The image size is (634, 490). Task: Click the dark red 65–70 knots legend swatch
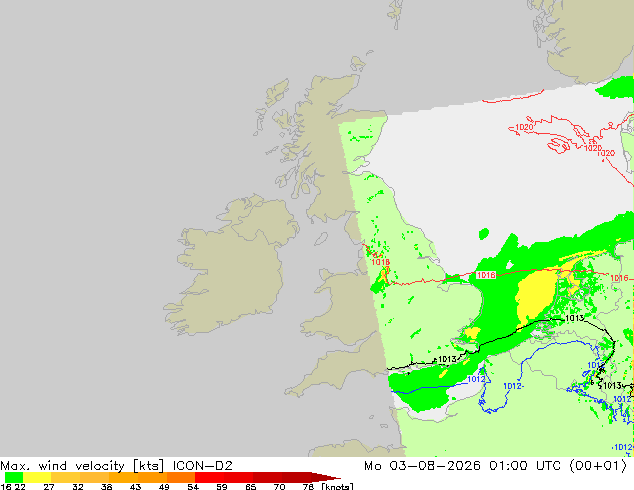tap(267, 477)
